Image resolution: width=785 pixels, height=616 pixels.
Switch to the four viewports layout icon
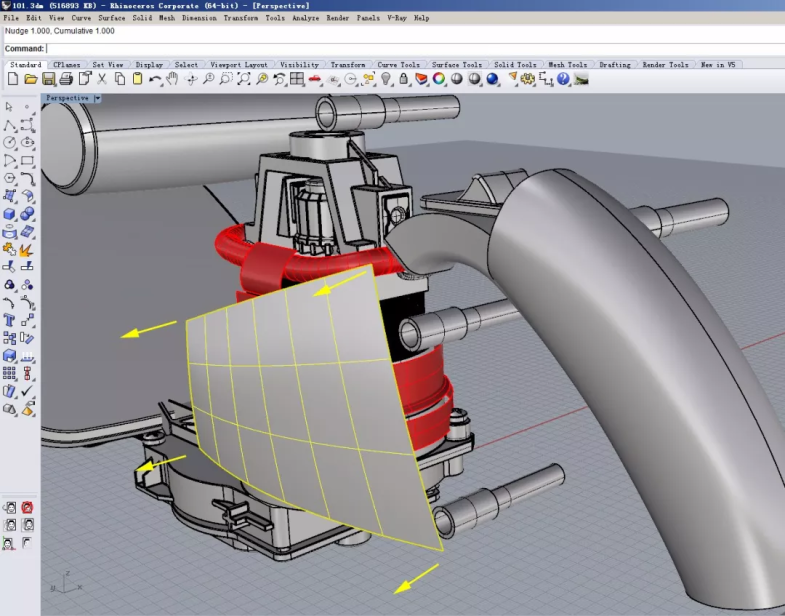pyautogui.click(x=298, y=79)
